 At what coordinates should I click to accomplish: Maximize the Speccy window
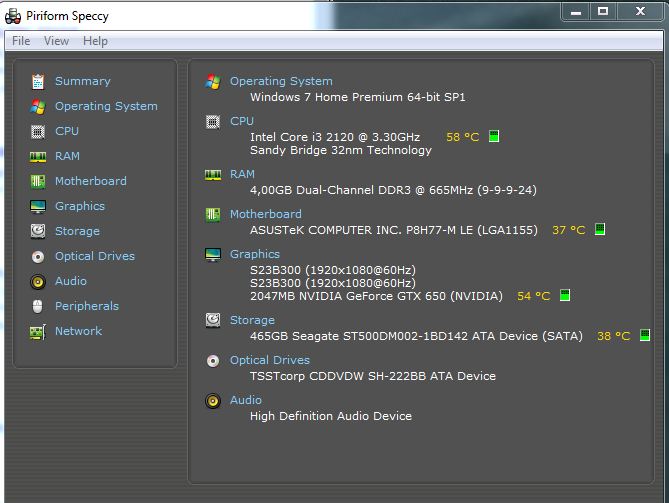603,11
